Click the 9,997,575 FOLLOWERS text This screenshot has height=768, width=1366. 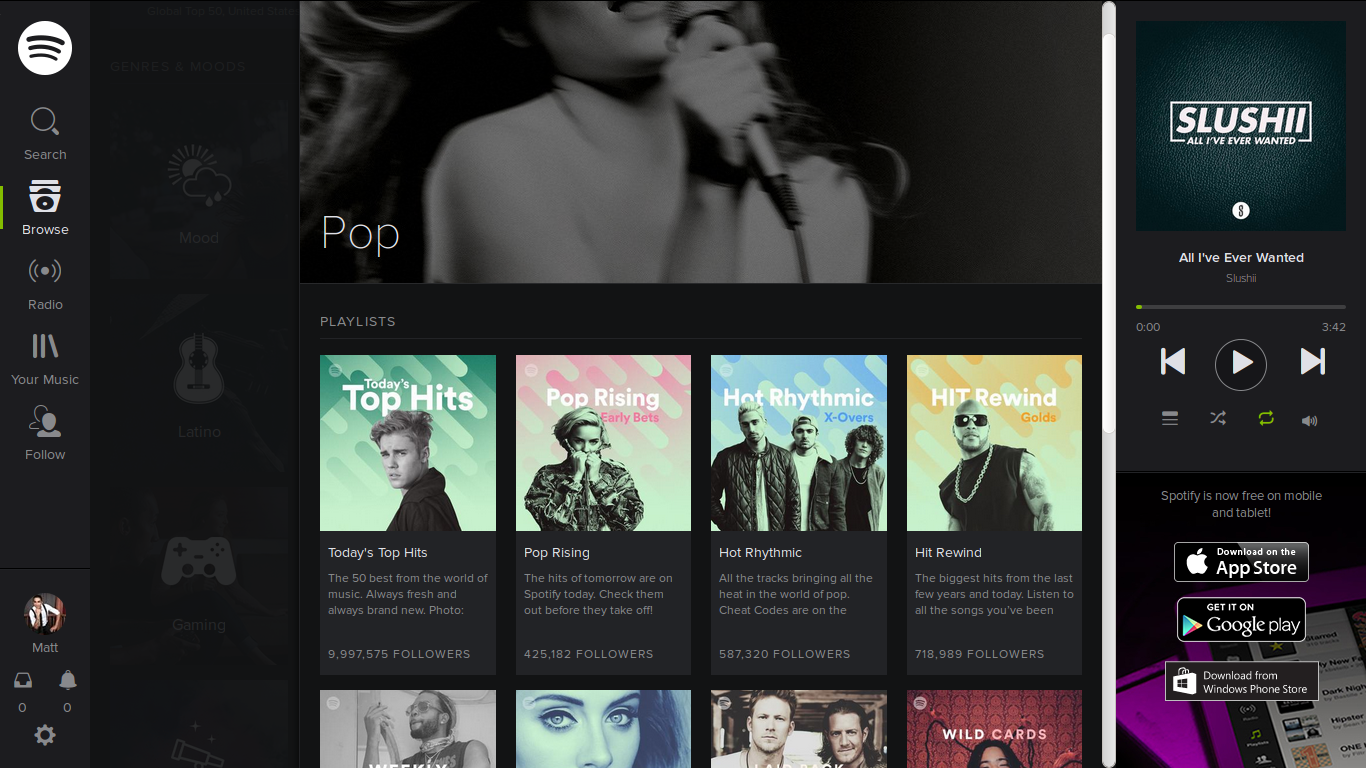[399, 654]
